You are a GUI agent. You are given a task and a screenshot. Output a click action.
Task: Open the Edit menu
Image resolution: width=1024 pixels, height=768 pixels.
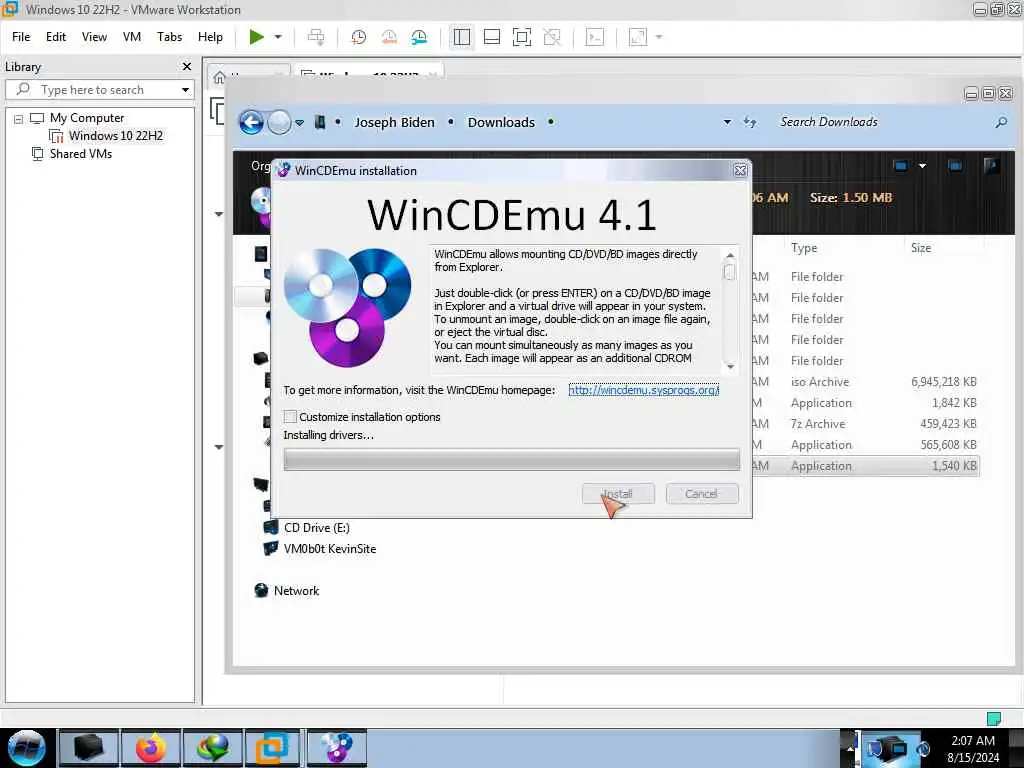click(x=56, y=37)
